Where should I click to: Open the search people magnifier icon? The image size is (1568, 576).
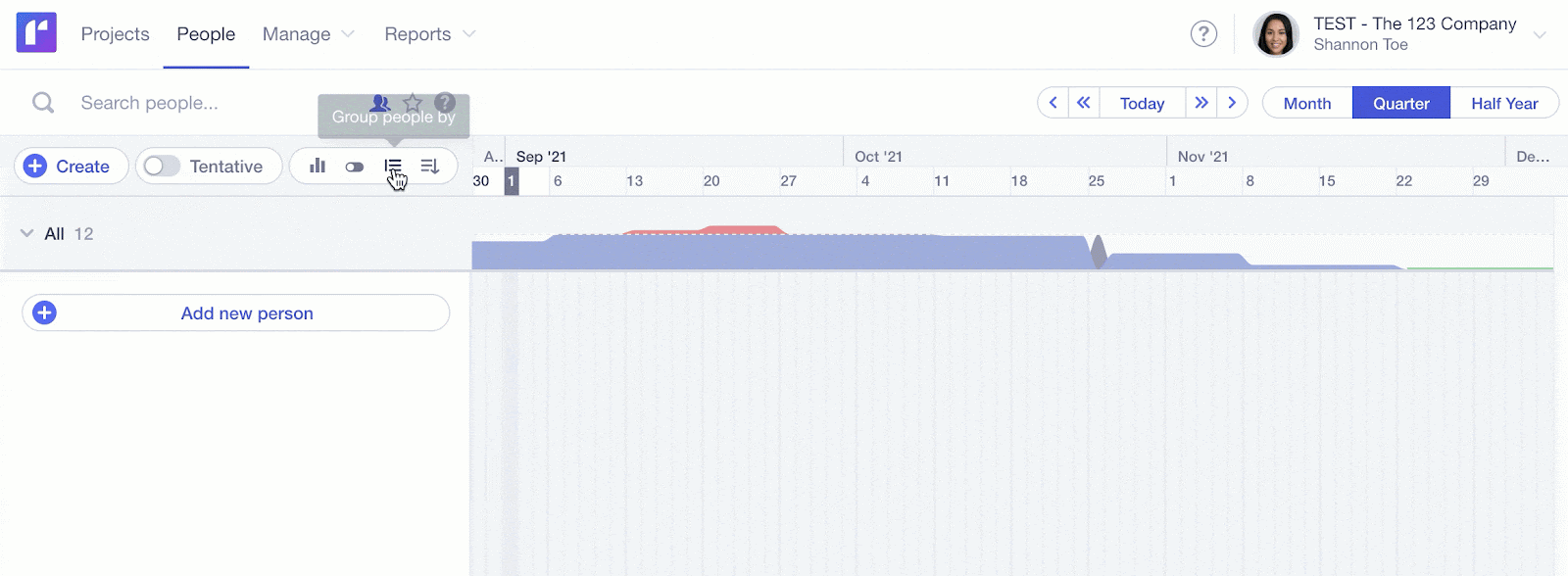click(42, 102)
